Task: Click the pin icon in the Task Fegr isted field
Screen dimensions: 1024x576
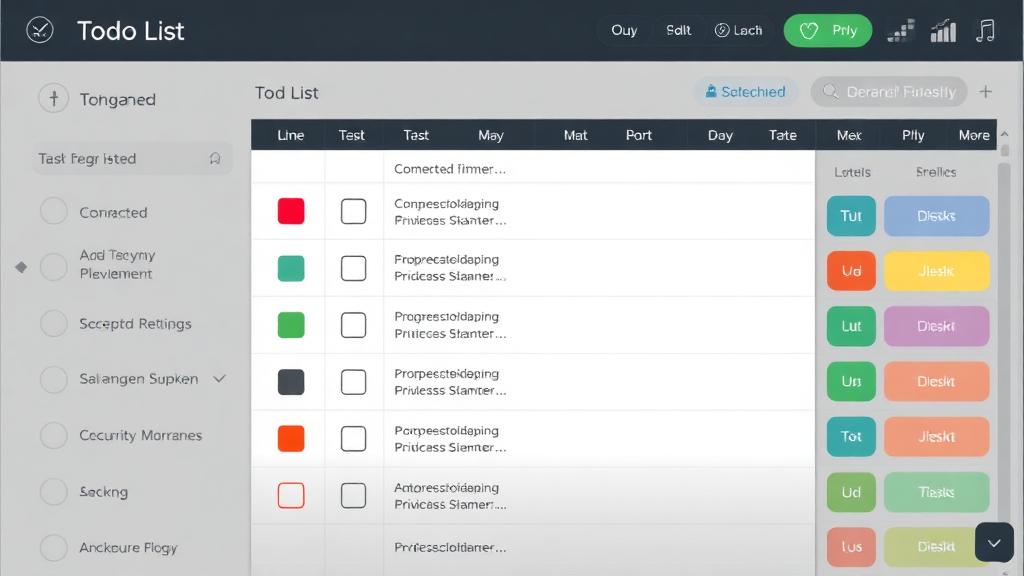Action: click(x=214, y=158)
